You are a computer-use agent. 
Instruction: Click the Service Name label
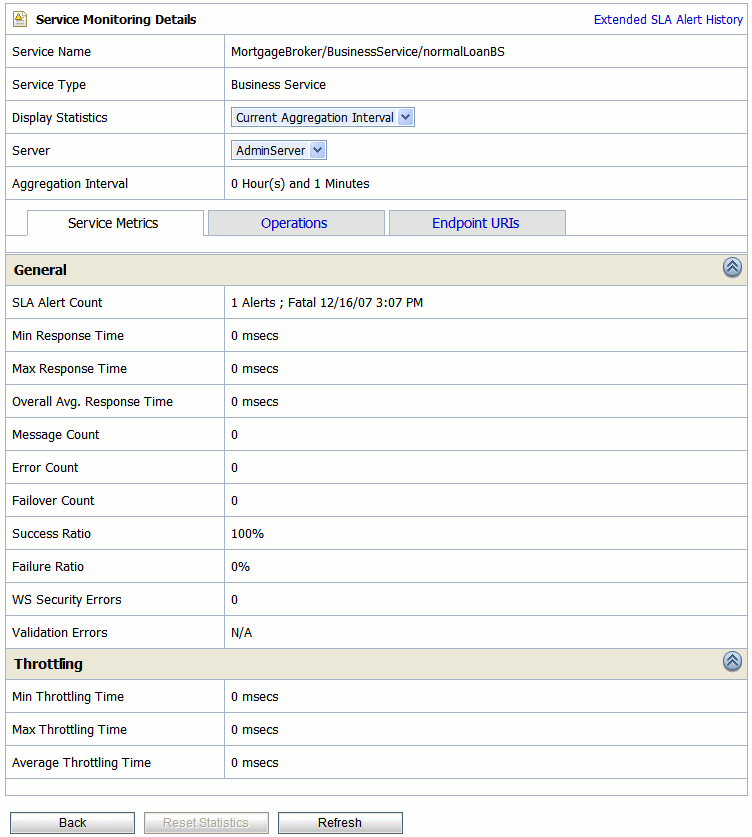pos(51,52)
